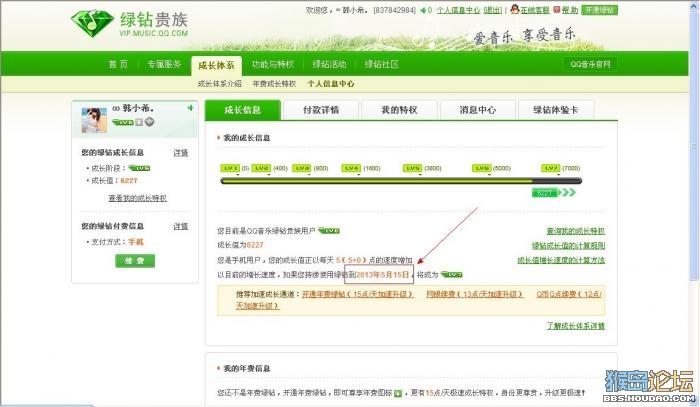Open the 绿钻社区 navigation item
The width and height of the screenshot is (700, 407).
pos(382,64)
